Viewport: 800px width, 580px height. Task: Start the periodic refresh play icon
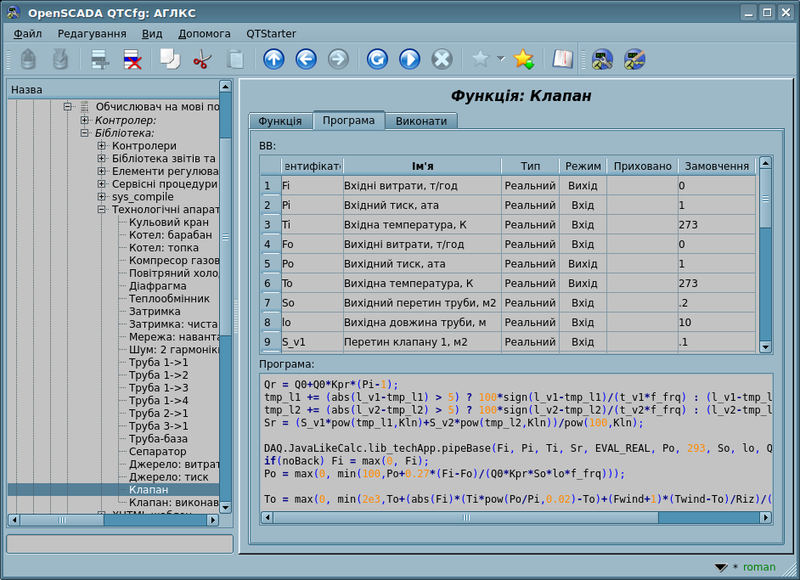click(x=410, y=59)
